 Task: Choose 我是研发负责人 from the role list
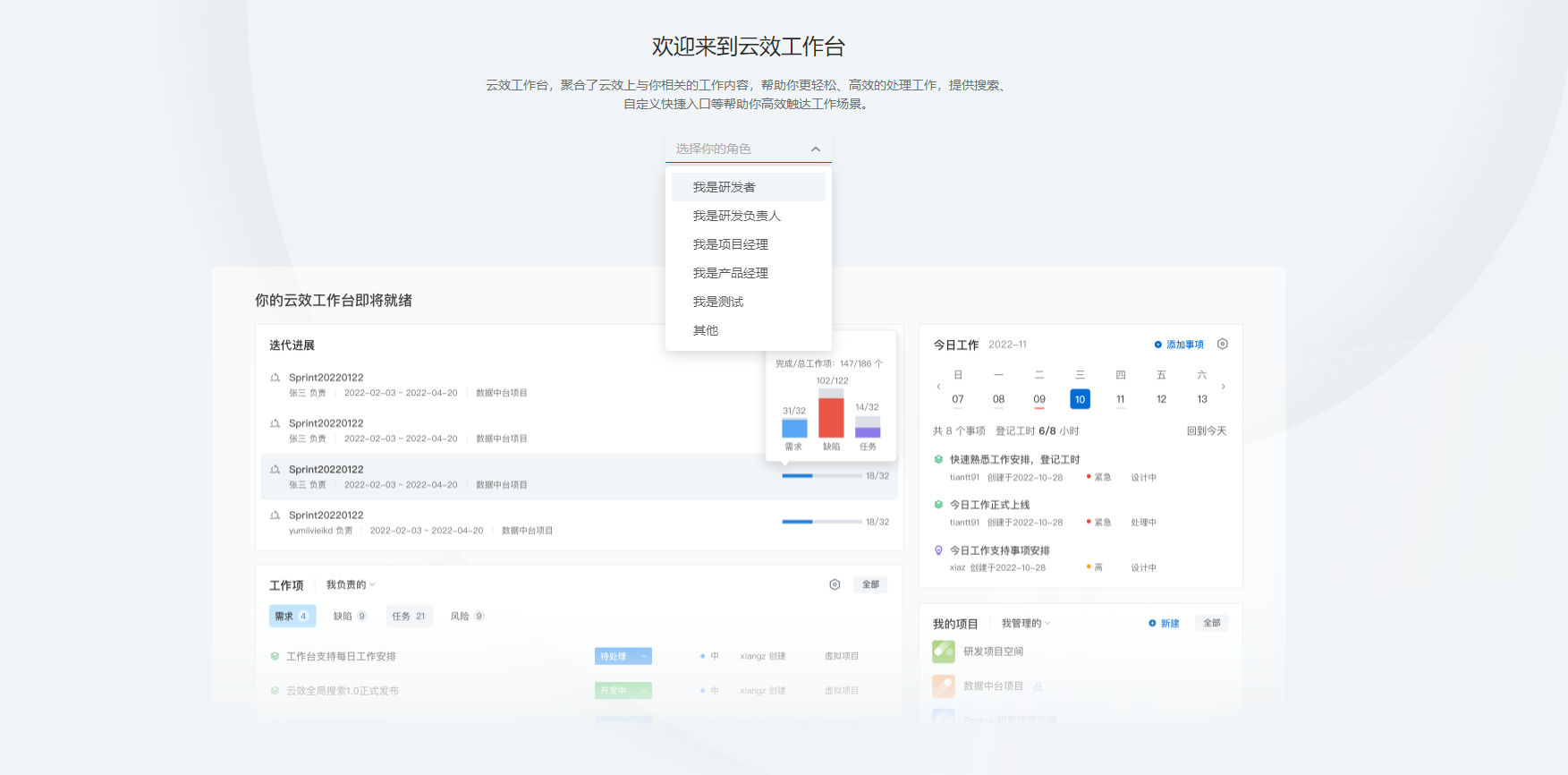748,216
